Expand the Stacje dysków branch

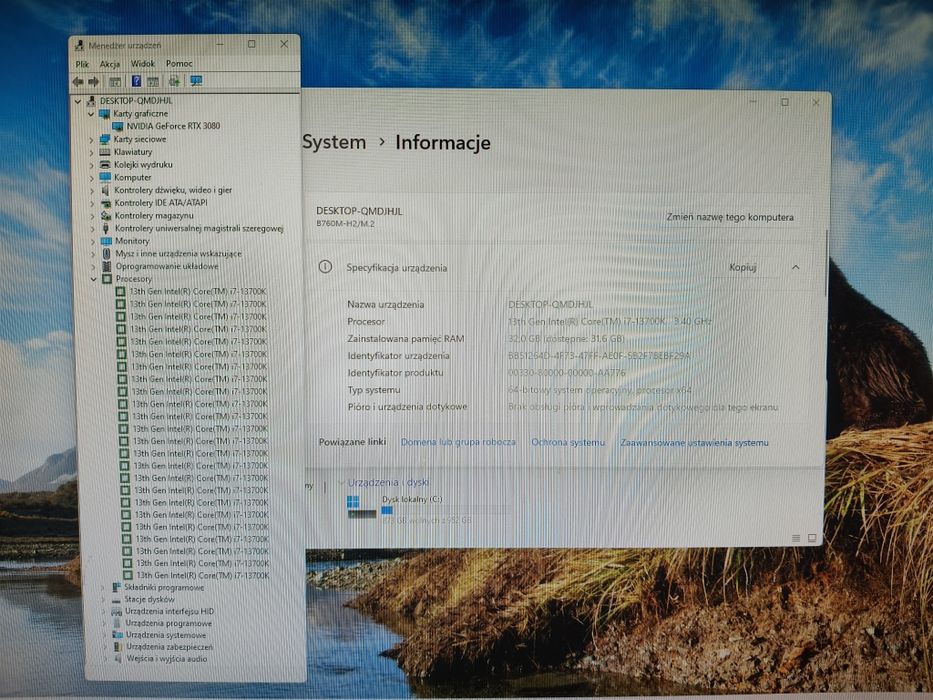[x=104, y=600]
